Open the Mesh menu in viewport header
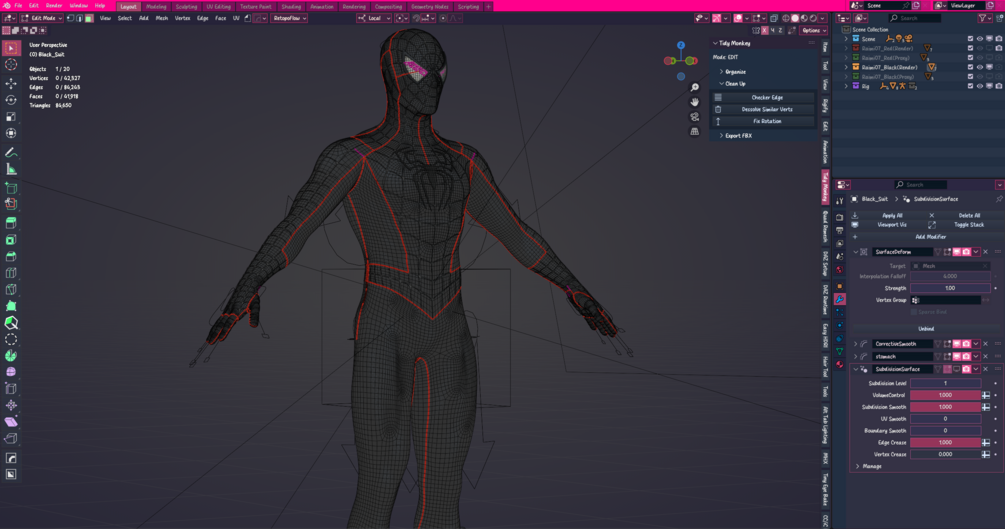Viewport: 1005px width, 529px height. [x=162, y=18]
